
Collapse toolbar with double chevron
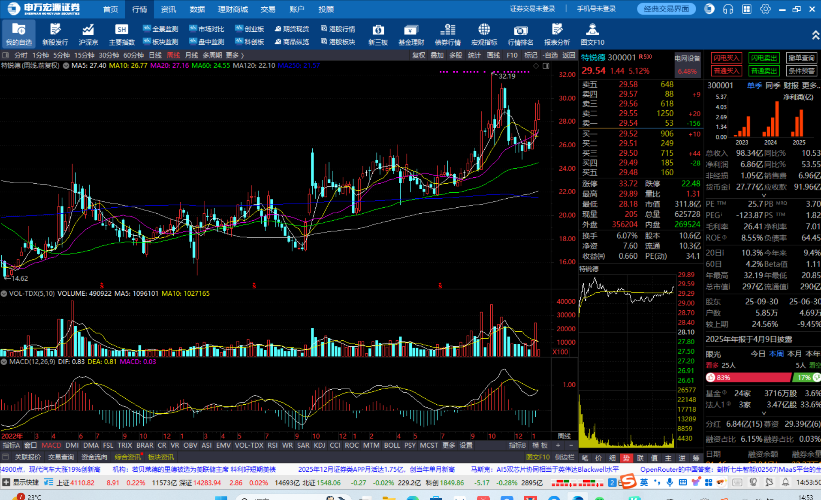(x=815, y=35)
